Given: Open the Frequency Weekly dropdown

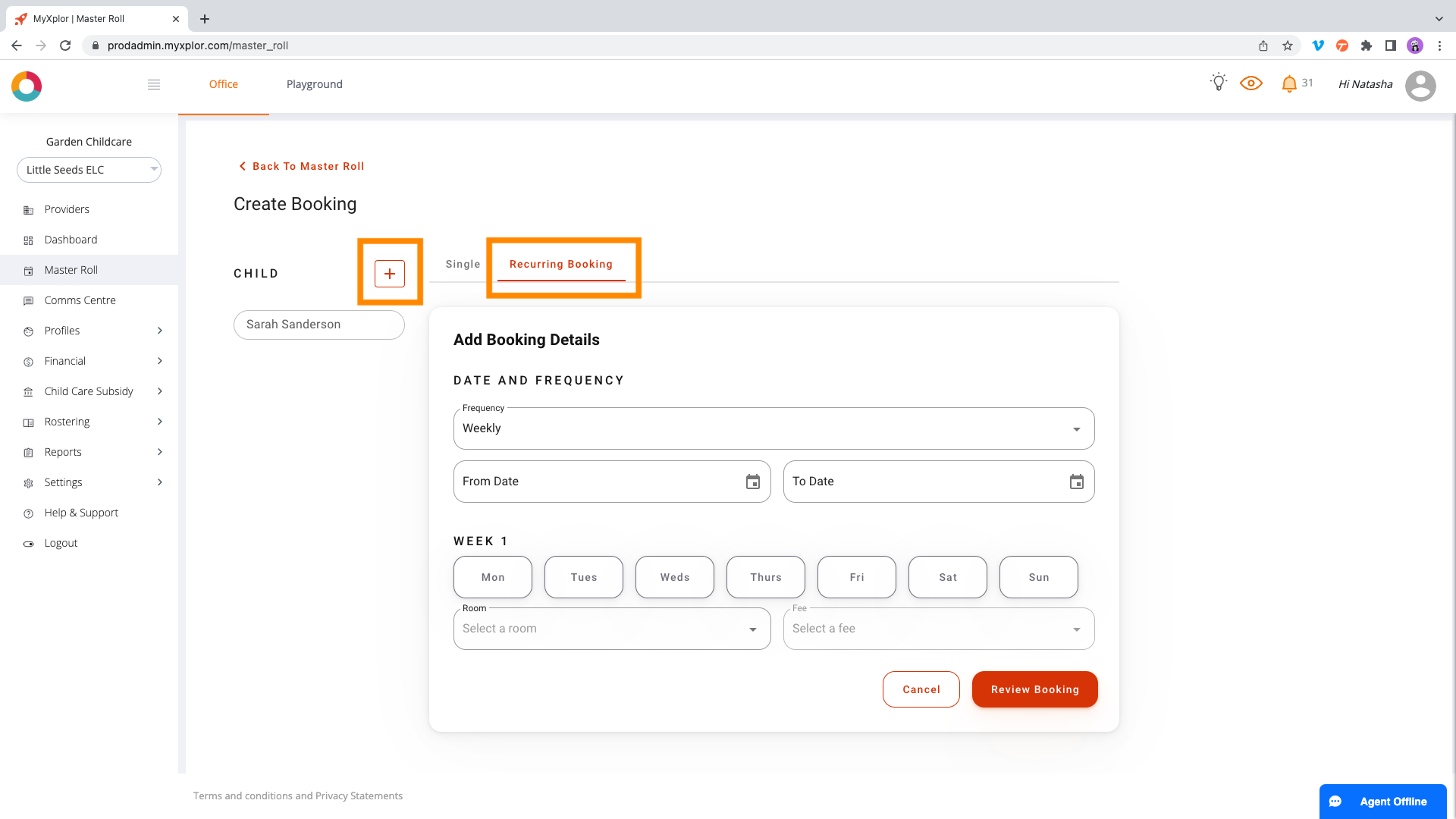Looking at the screenshot, I should (x=773, y=428).
